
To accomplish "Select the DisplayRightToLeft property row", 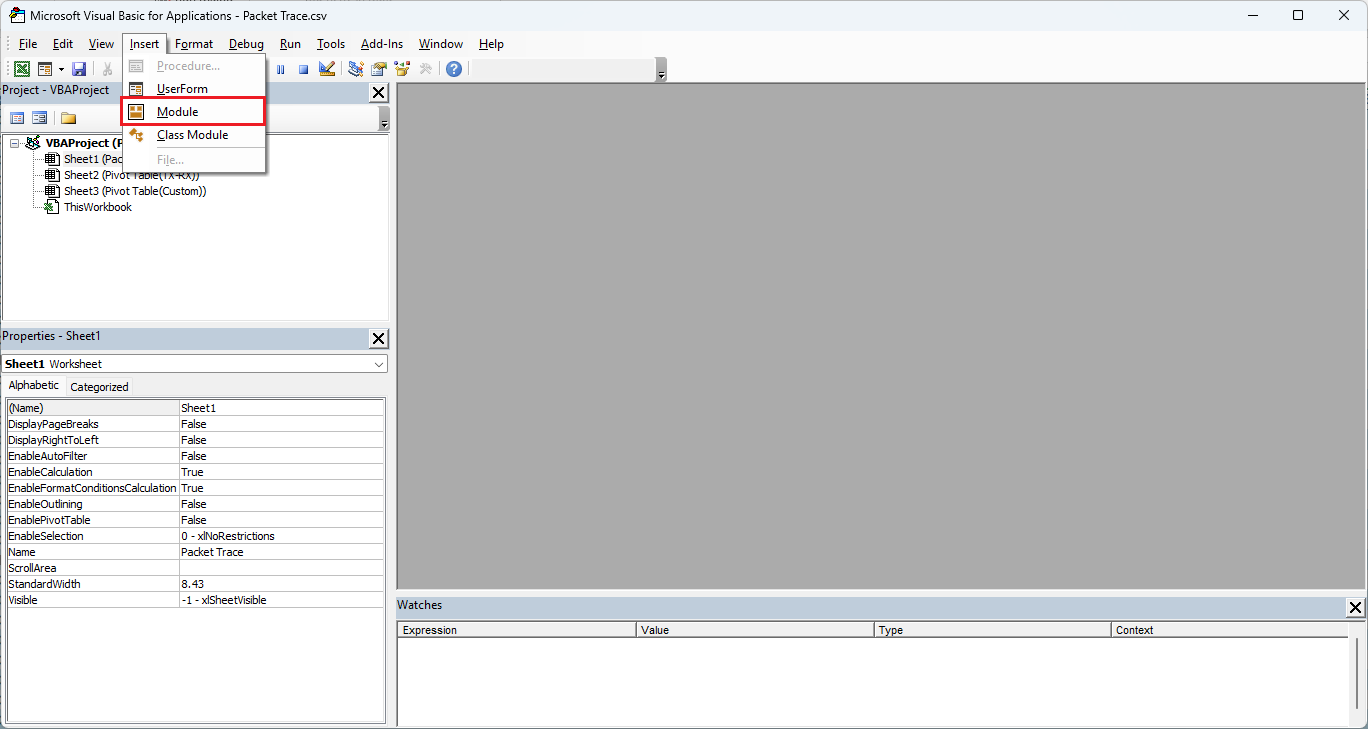I will (195, 440).
